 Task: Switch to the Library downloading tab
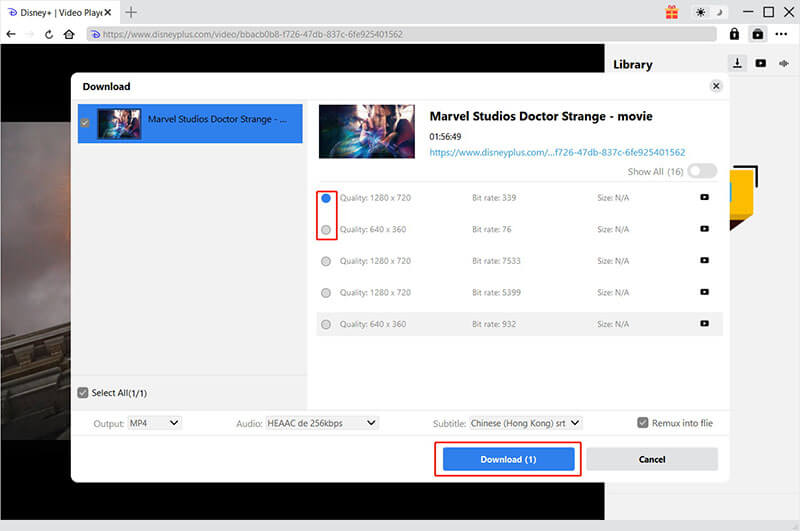(x=738, y=63)
